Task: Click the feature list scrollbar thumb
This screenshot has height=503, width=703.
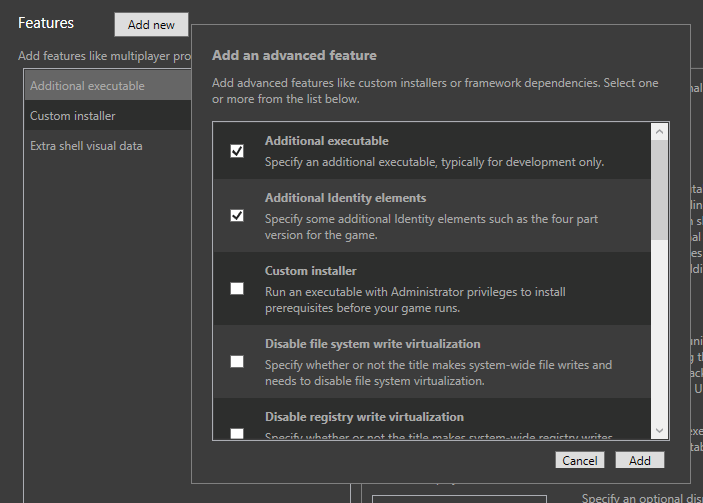Action: point(659,190)
